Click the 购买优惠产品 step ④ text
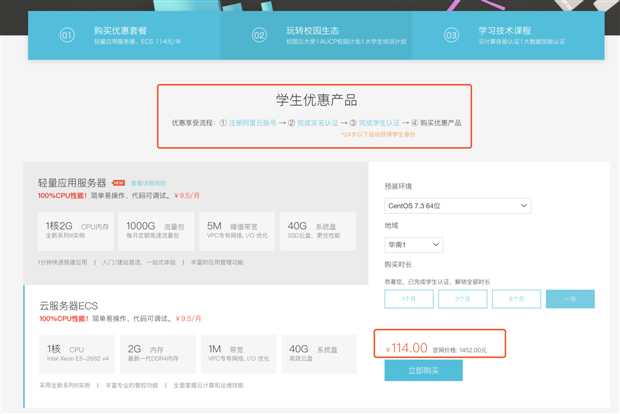620x414 pixels. [x=440, y=123]
